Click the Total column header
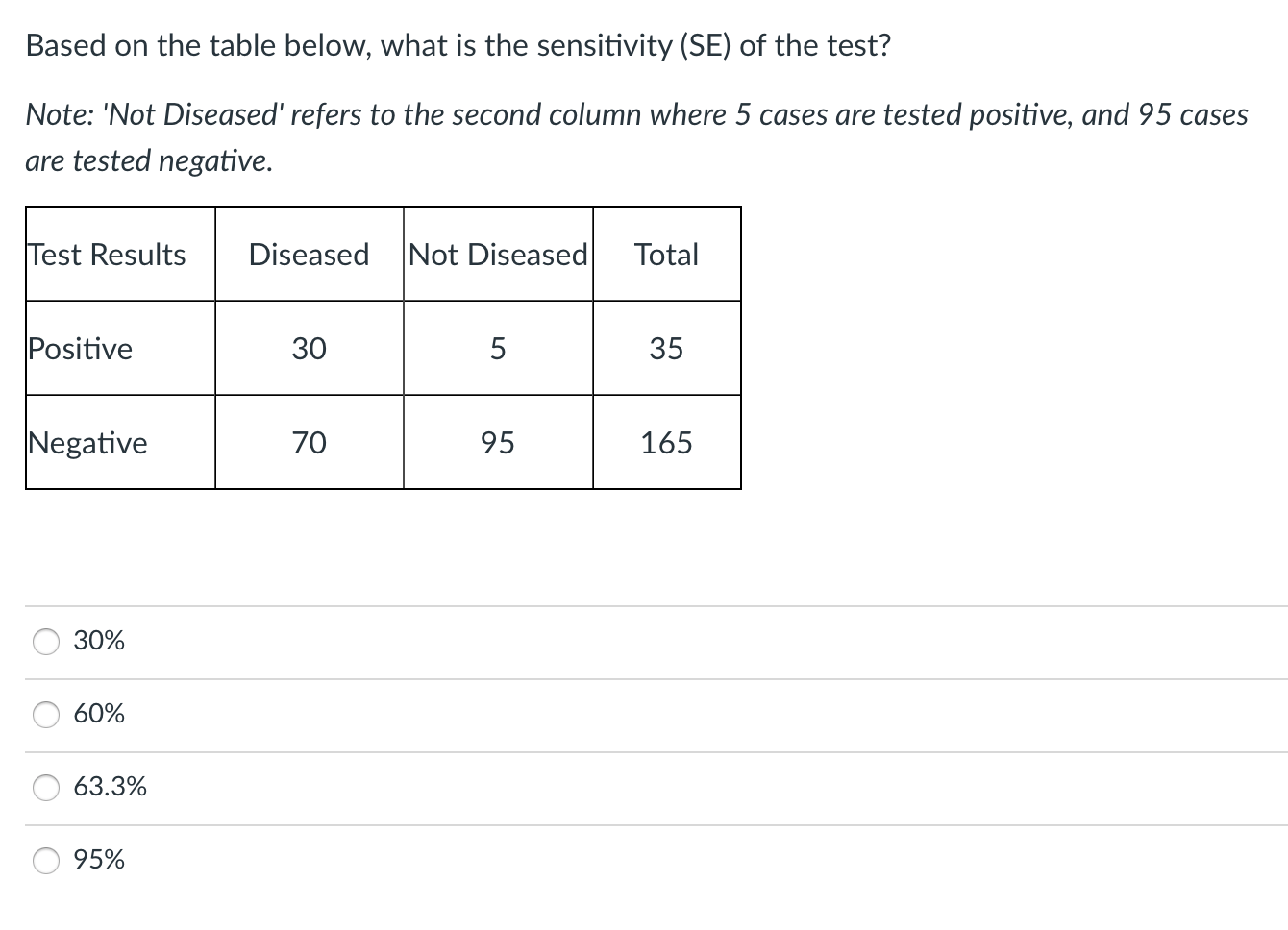This screenshot has width=1288, height=930. [x=667, y=255]
